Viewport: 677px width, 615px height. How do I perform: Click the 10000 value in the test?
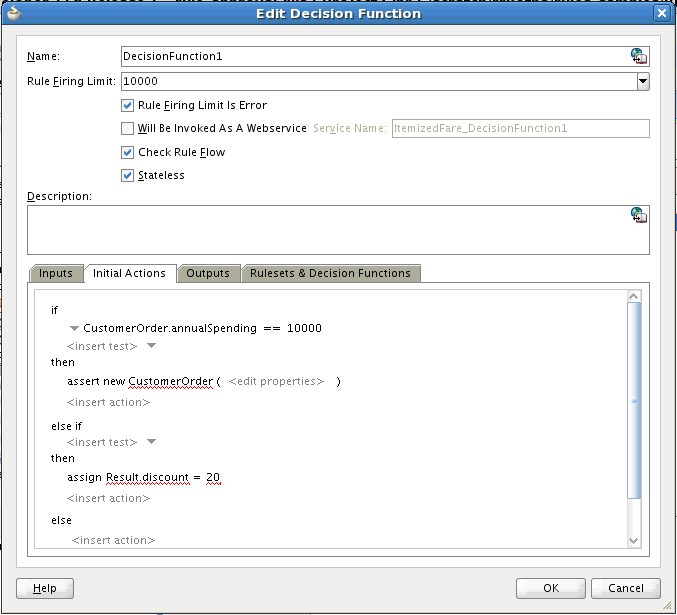[304, 328]
